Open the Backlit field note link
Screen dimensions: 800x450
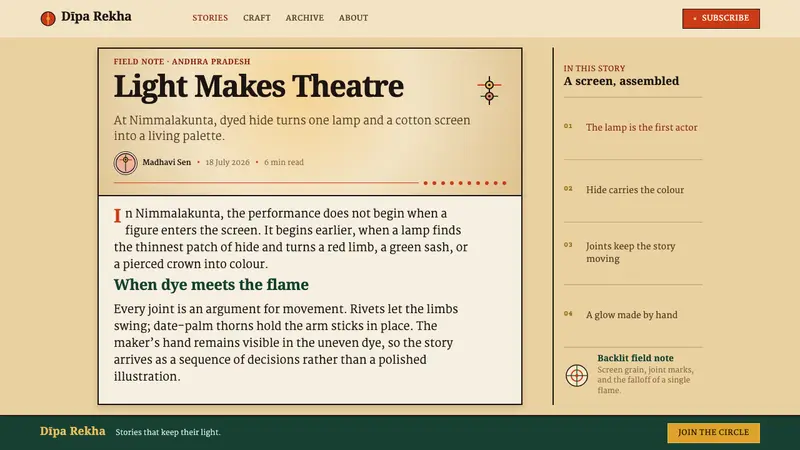[x=635, y=358]
